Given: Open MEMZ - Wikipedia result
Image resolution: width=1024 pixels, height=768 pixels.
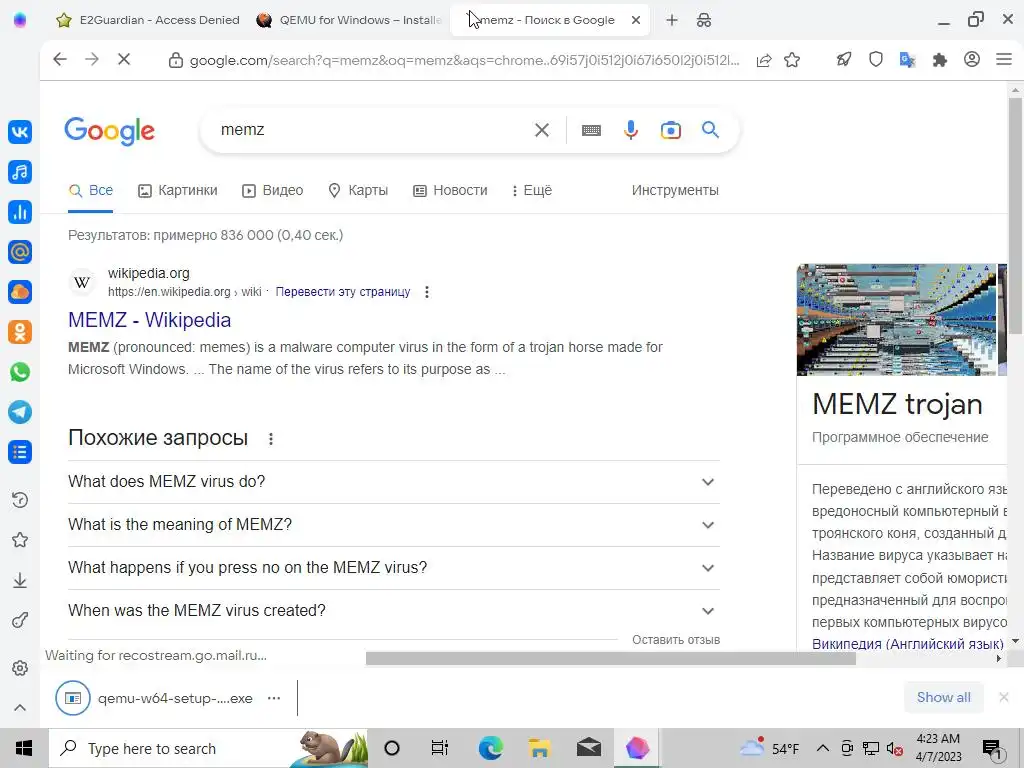Looking at the screenshot, I should (x=150, y=320).
